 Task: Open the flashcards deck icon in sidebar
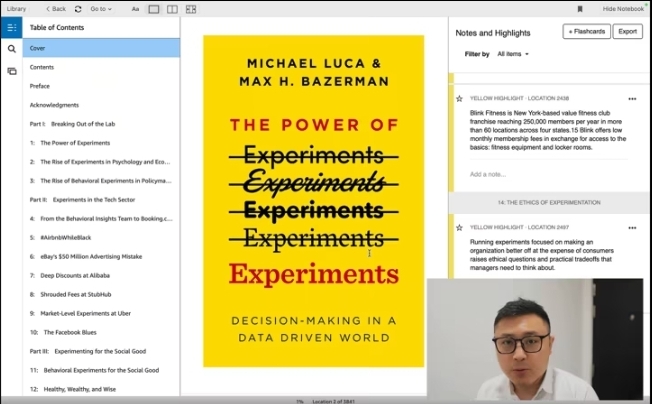tap(12, 71)
